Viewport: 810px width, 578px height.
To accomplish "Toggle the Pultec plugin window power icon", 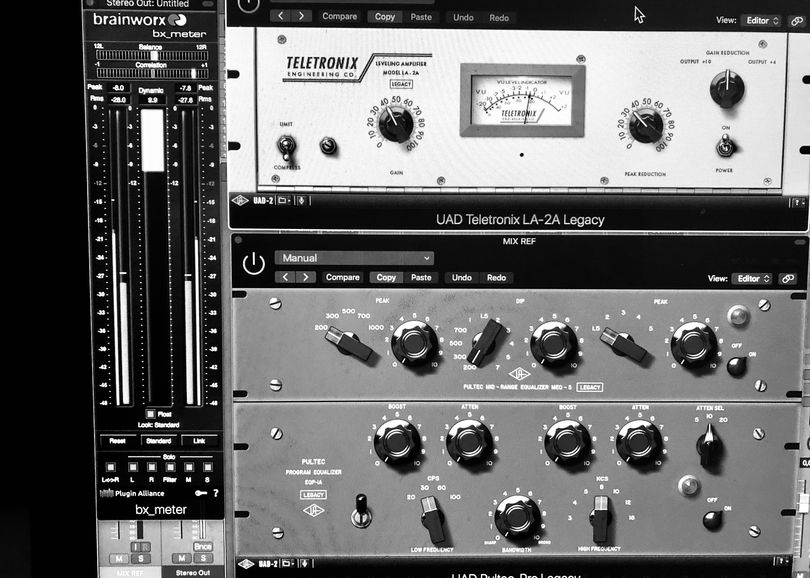I will click(254, 263).
